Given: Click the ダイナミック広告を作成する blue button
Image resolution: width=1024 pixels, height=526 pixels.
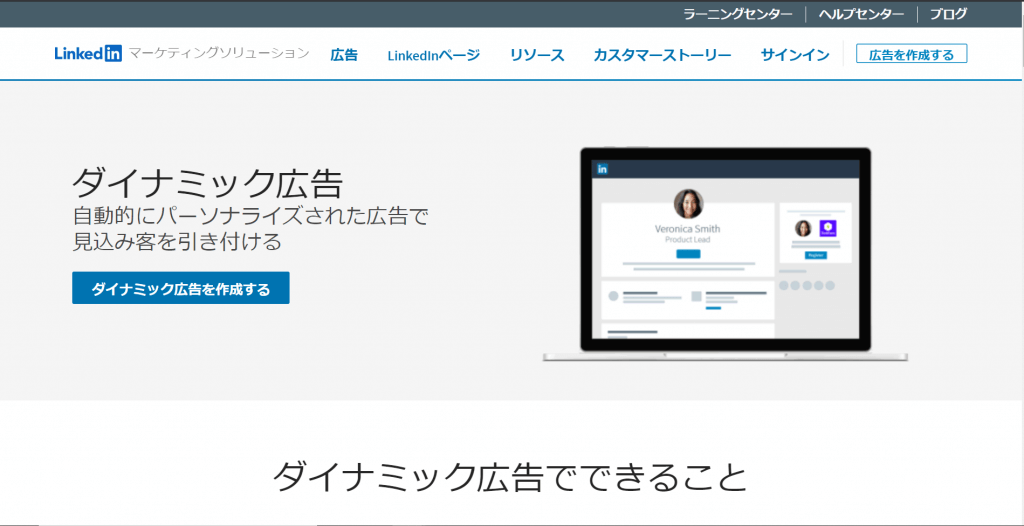Looking at the screenshot, I should pos(181,288).
